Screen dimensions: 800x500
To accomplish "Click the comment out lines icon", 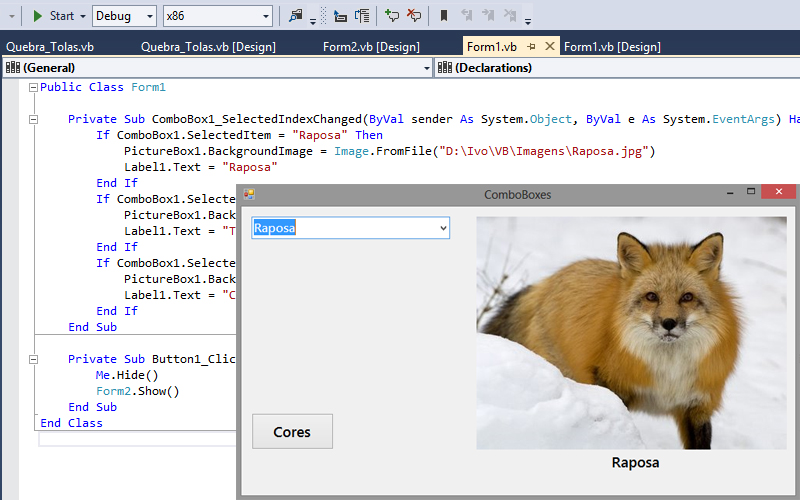I will click(392, 16).
